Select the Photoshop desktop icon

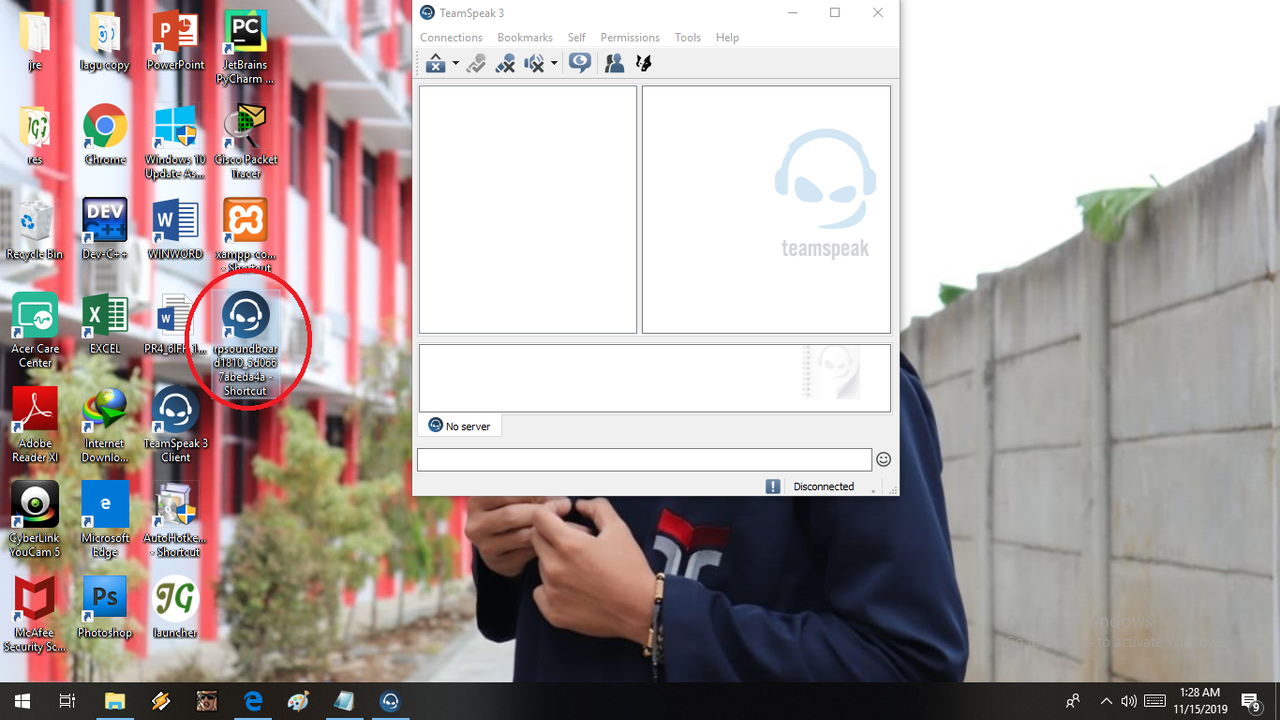click(x=105, y=607)
